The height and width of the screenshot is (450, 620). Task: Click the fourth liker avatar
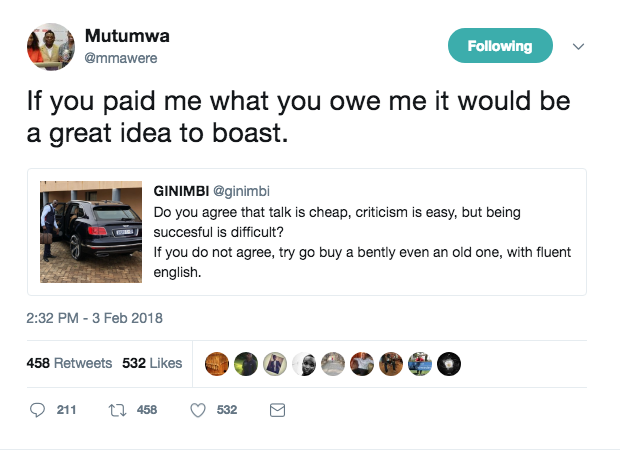click(x=304, y=364)
